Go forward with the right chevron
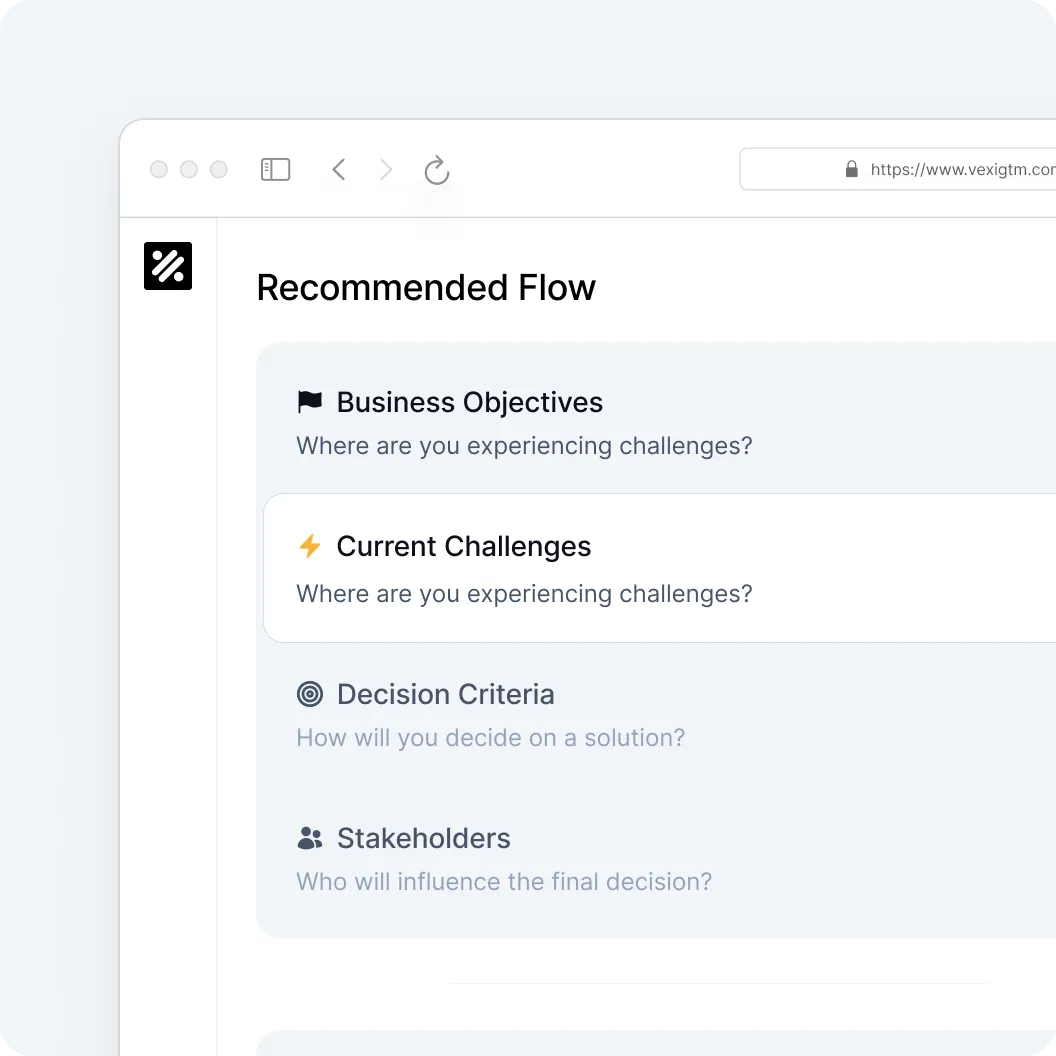The image size is (1056, 1056). pos(385,170)
